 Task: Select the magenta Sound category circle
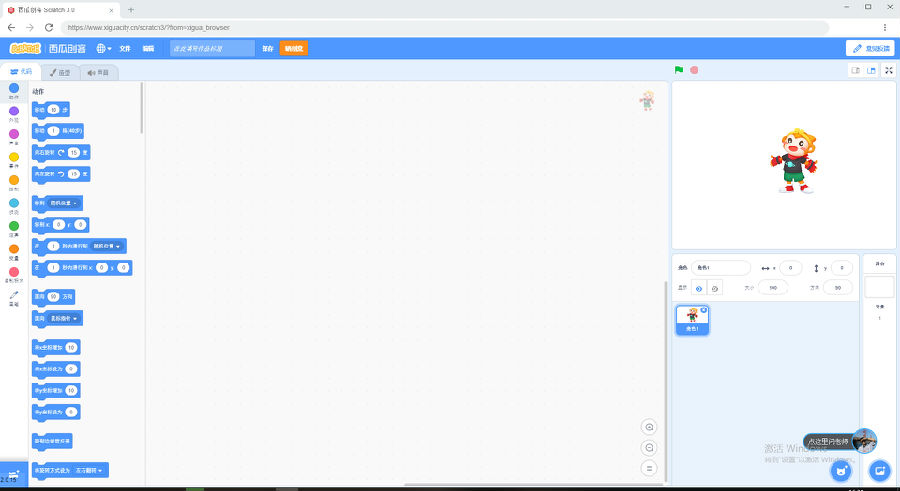14,134
